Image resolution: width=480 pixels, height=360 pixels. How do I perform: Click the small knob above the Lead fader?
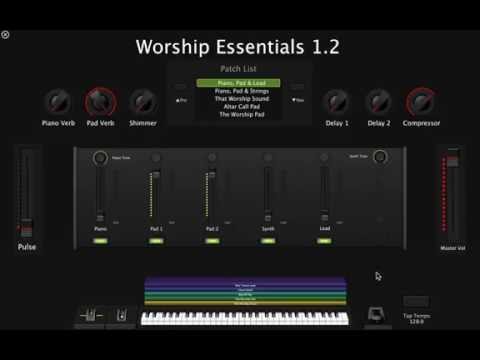point(324,157)
